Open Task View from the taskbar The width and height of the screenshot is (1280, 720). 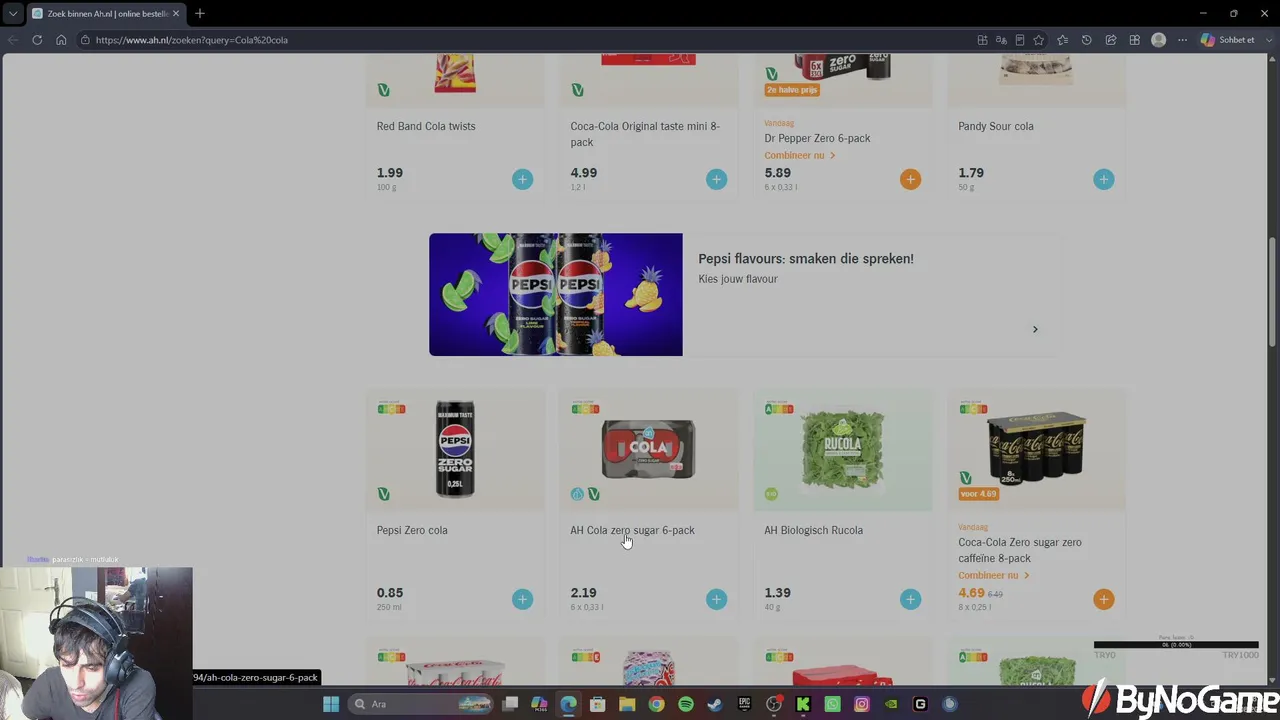pyautogui.click(x=510, y=704)
